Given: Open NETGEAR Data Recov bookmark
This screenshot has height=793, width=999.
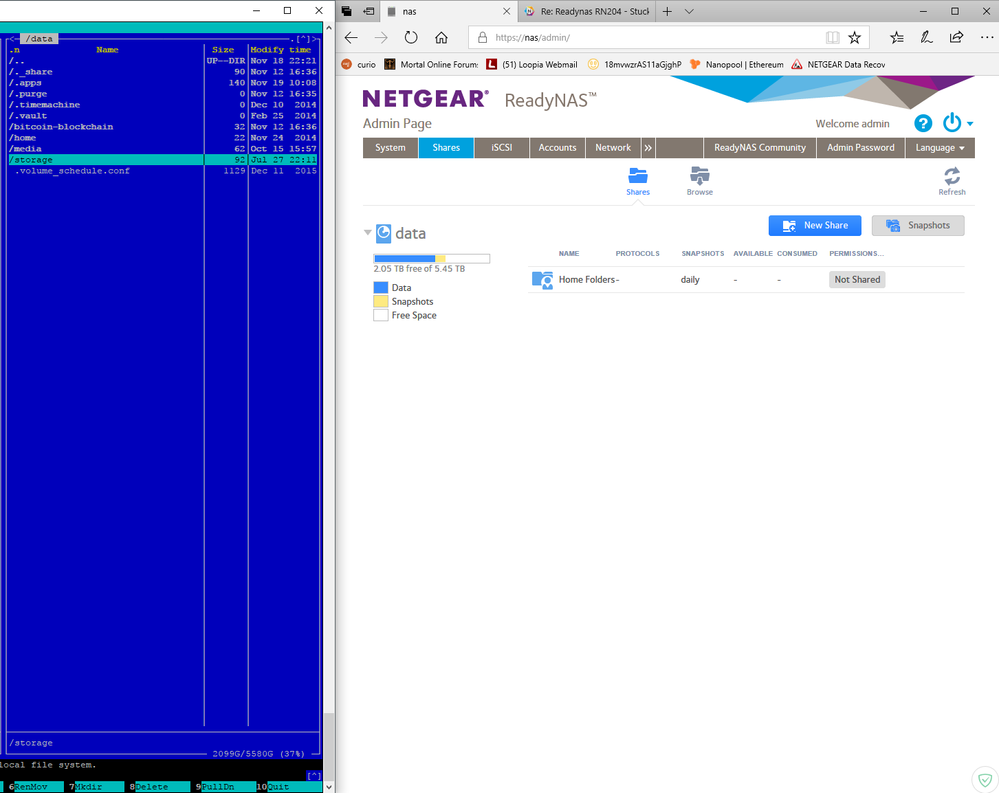Looking at the screenshot, I should (x=838, y=64).
